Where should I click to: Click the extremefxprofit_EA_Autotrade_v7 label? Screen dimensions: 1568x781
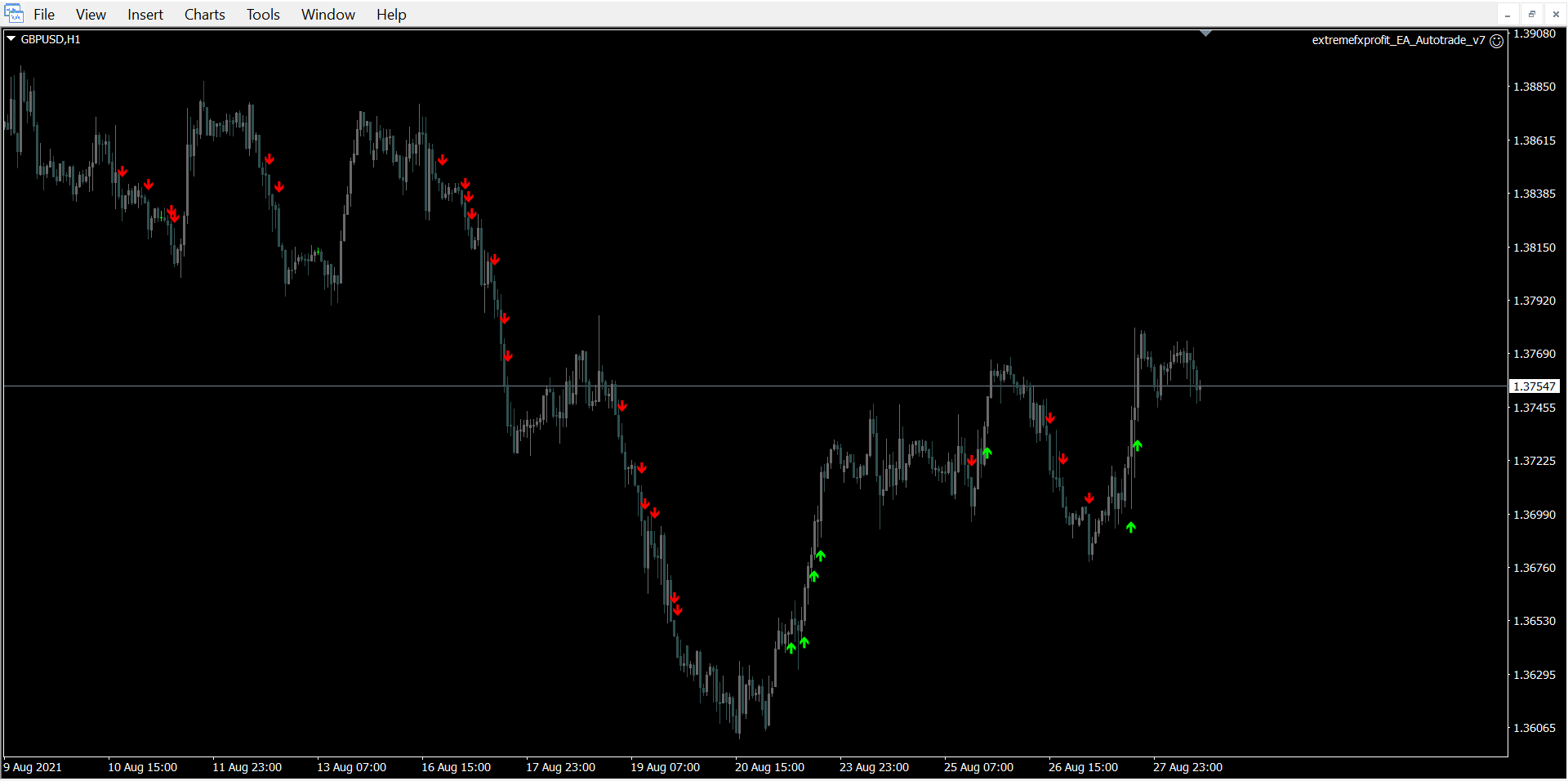[1397, 40]
